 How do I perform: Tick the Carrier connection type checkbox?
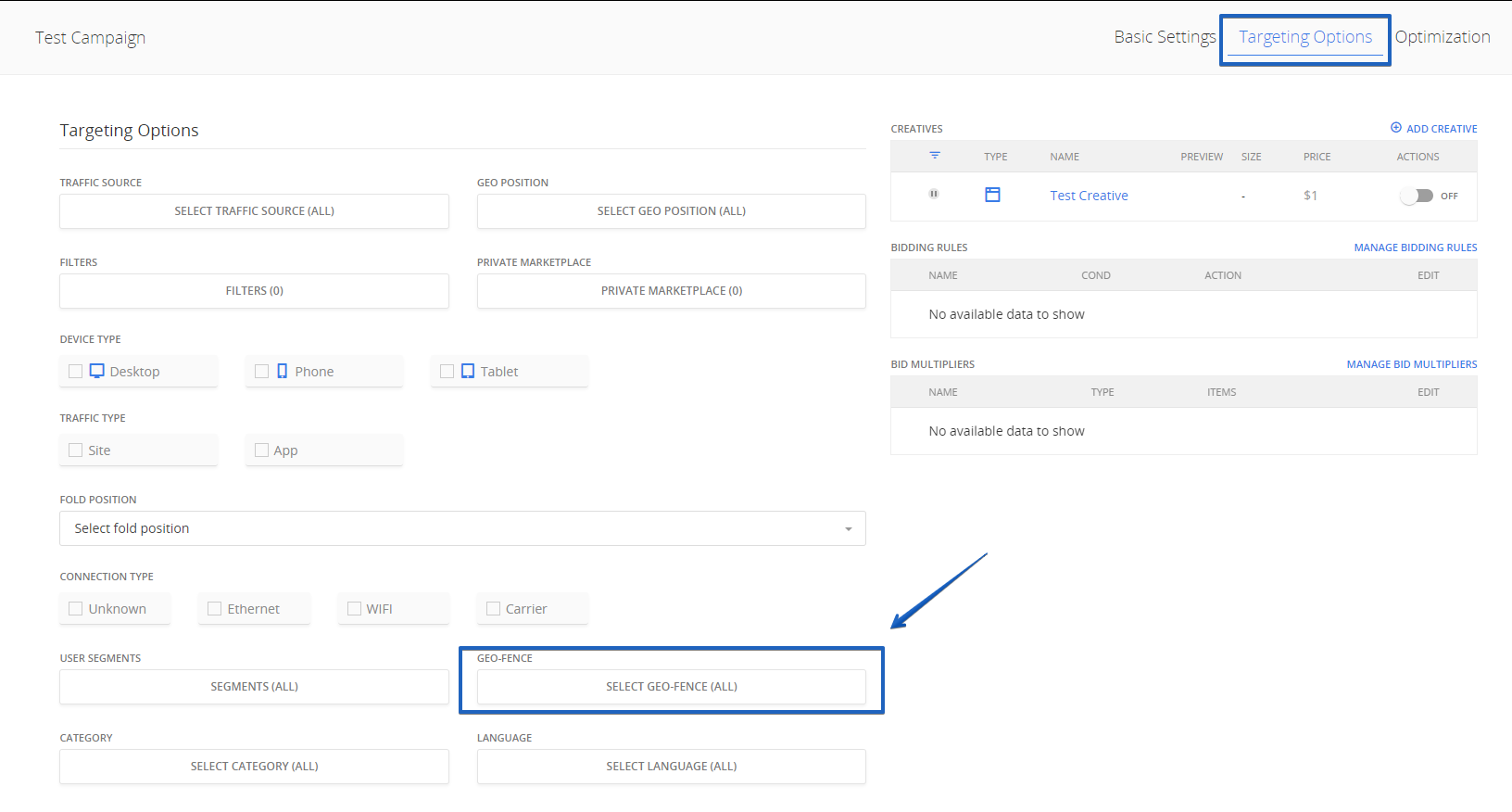[x=493, y=608]
